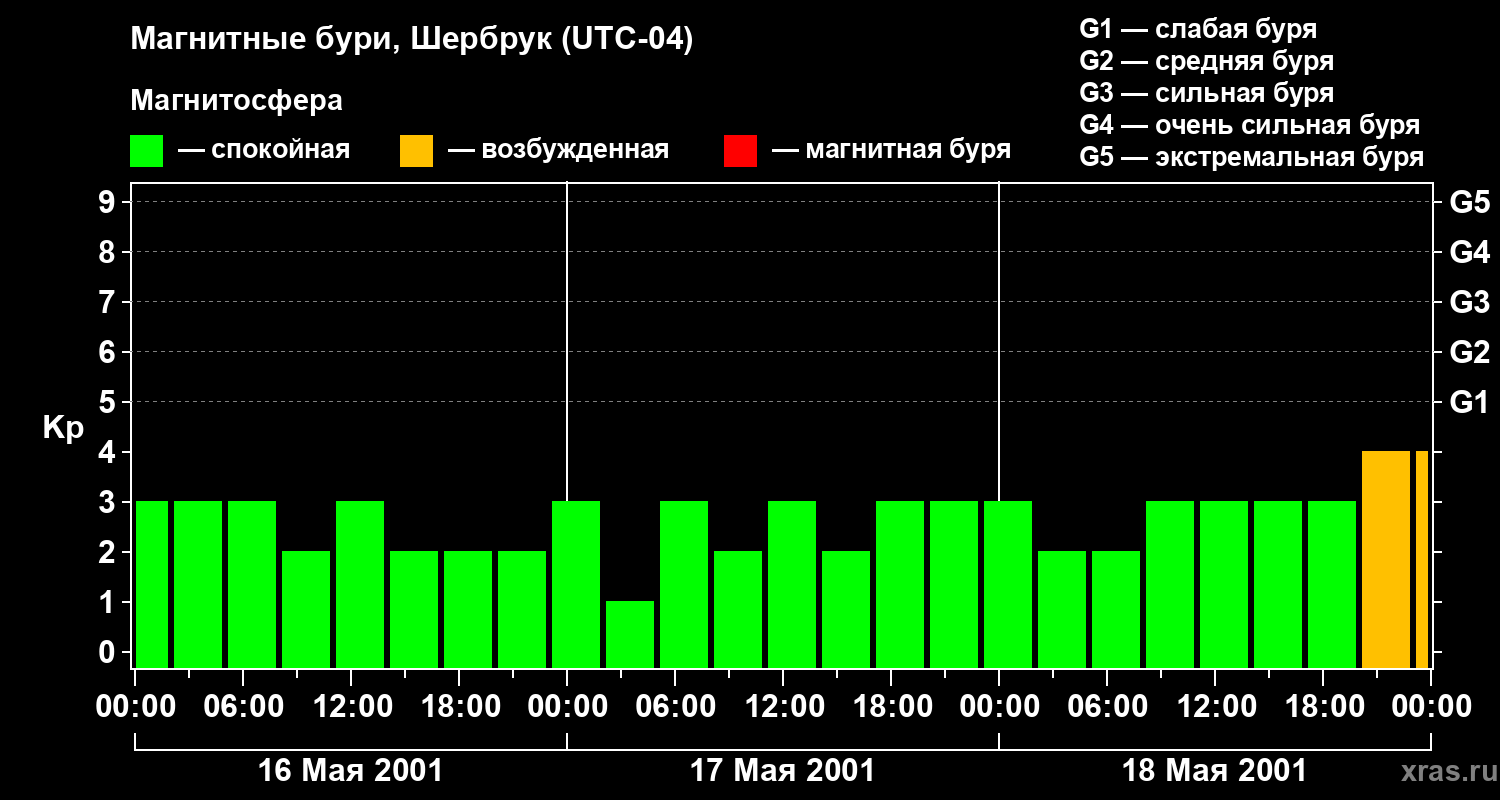This screenshot has height=800, width=1500.
Task: Click the '12:00' tick on 16 May
Action: pyautogui.click(x=351, y=708)
